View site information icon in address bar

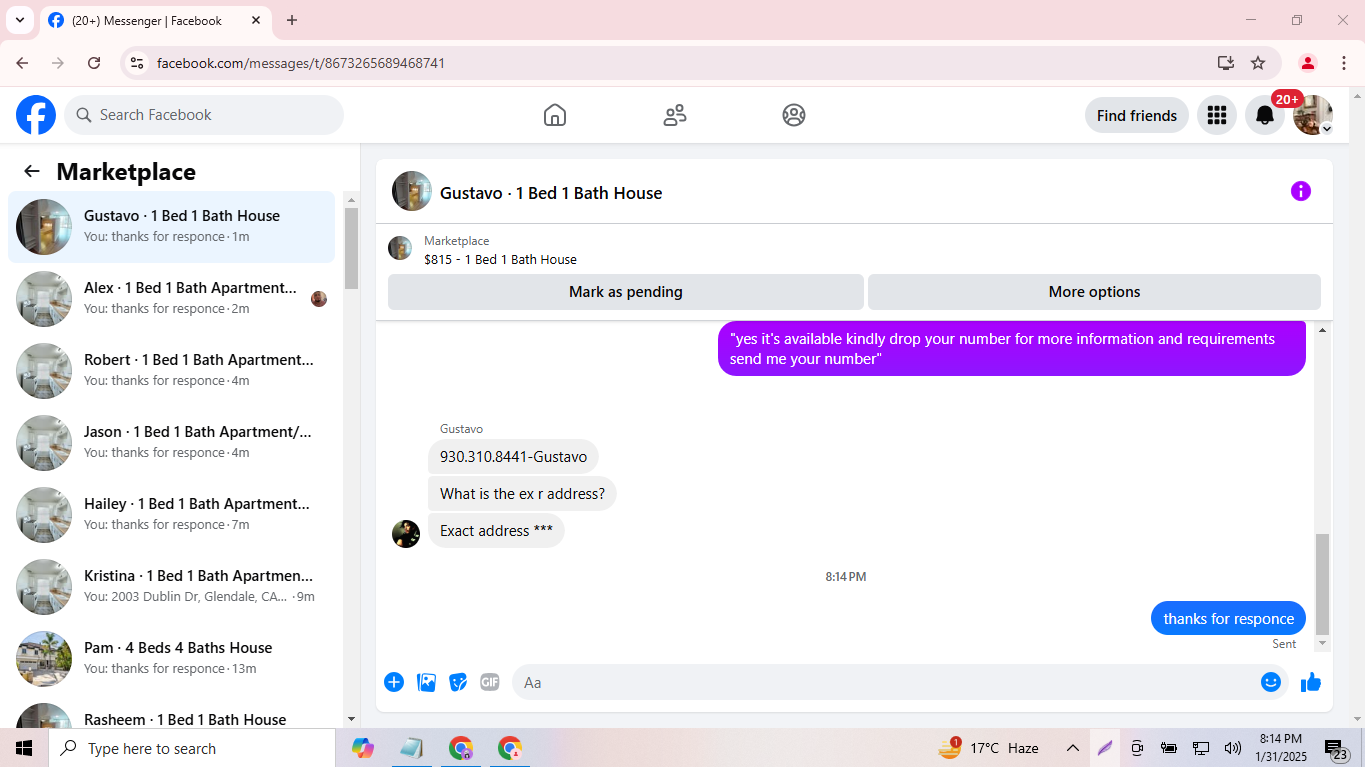[138, 63]
